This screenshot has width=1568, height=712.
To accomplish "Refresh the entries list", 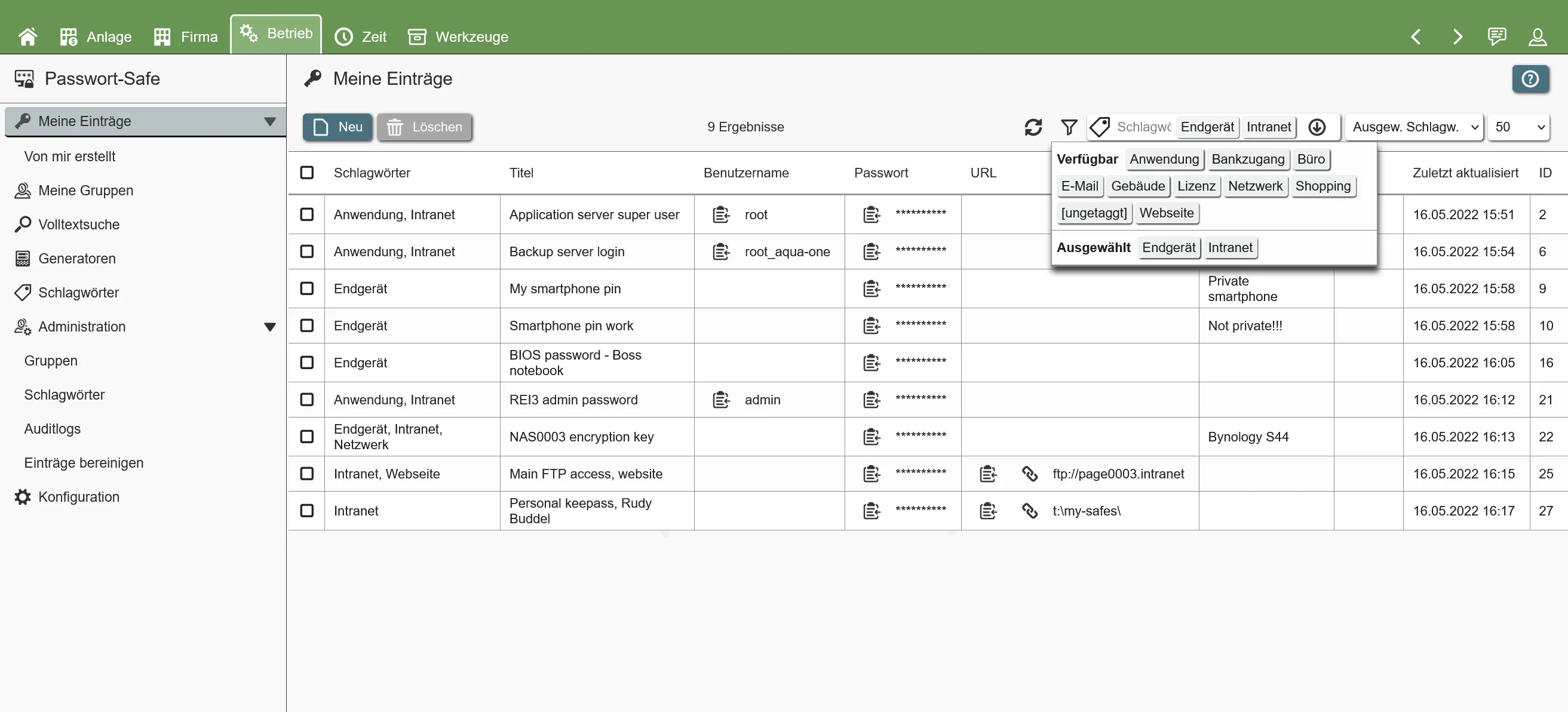I will (1033, 127).
